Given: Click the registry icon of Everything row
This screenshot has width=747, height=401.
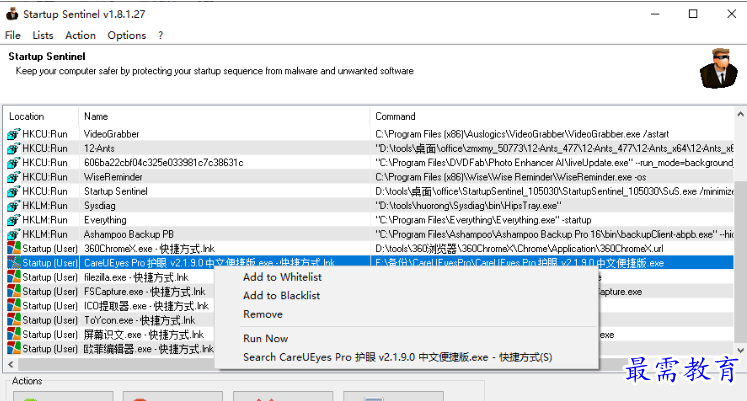Looking at the screenshot, I should [14, 220].
